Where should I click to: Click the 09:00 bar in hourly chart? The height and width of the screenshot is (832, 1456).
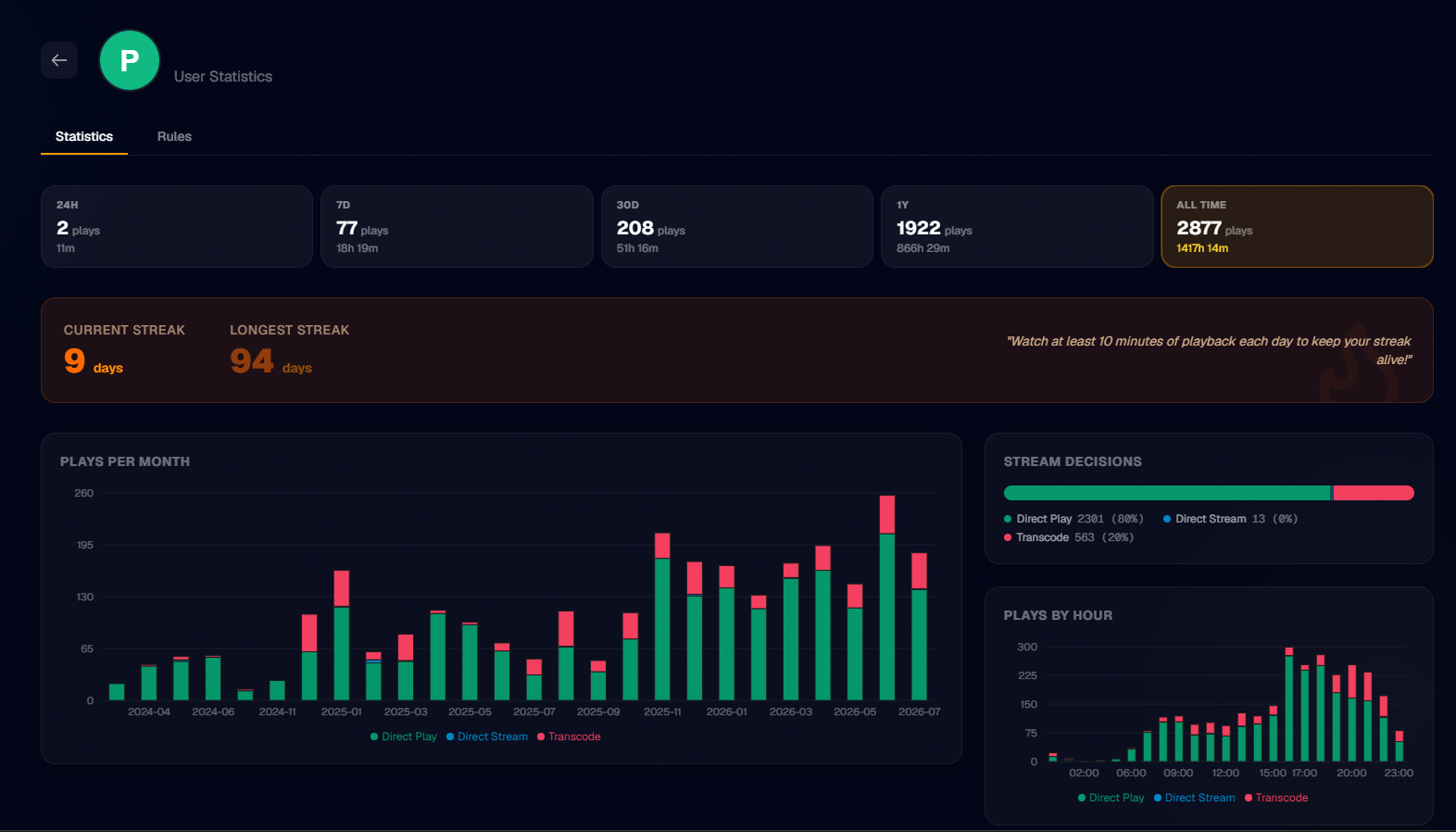(x=1179, y=738)
